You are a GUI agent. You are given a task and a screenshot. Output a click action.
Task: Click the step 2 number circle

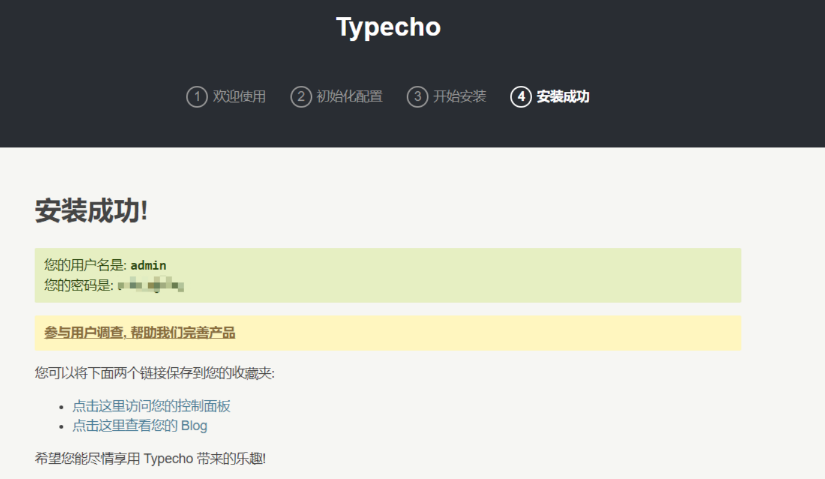[300, 97]
